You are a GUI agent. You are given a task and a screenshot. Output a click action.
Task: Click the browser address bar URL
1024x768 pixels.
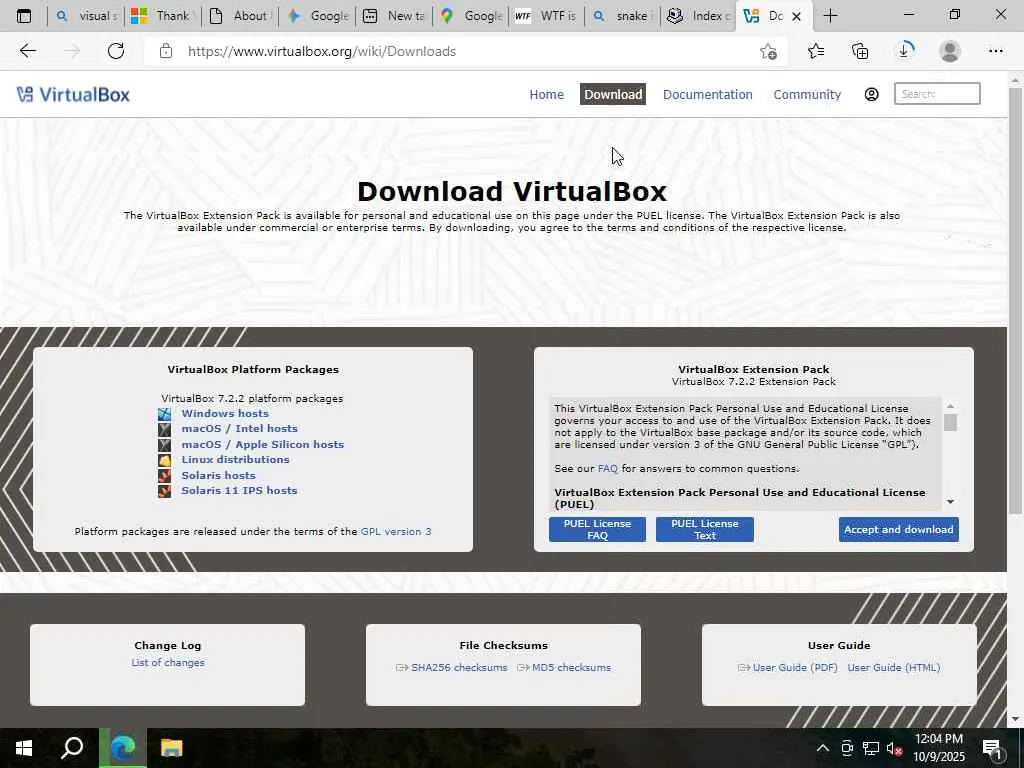pyautogui.click(x=322, y=51)
